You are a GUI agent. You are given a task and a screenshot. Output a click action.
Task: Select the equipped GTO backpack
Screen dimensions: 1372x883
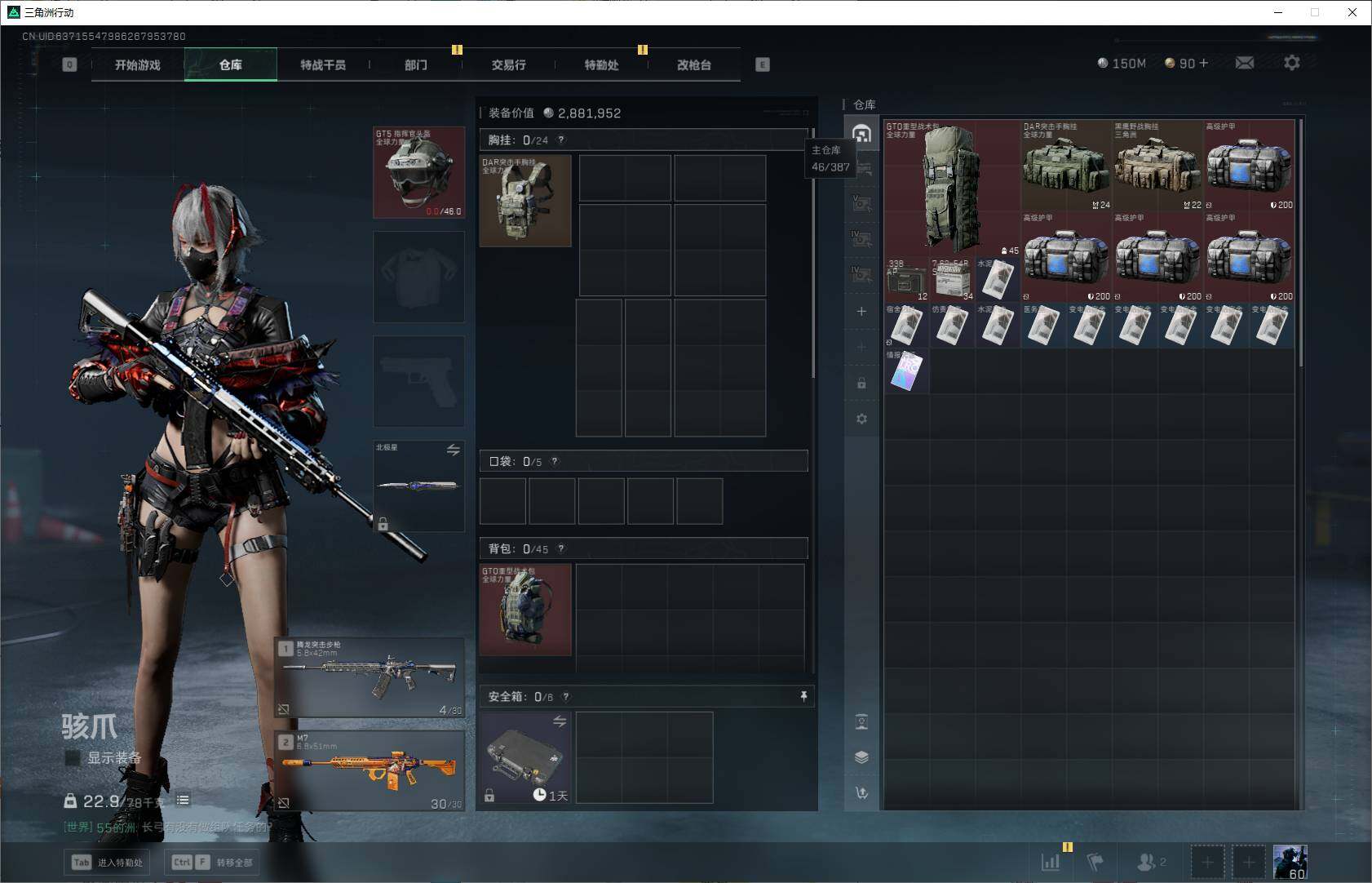525,610
